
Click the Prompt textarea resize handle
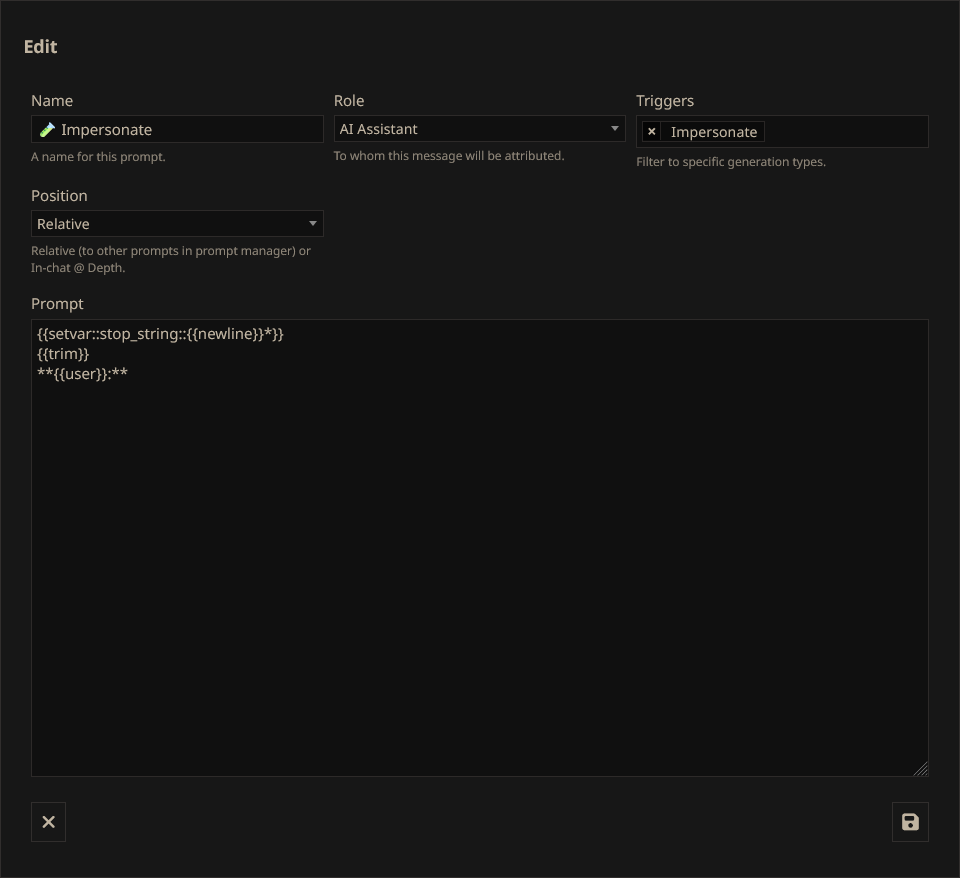920,768
